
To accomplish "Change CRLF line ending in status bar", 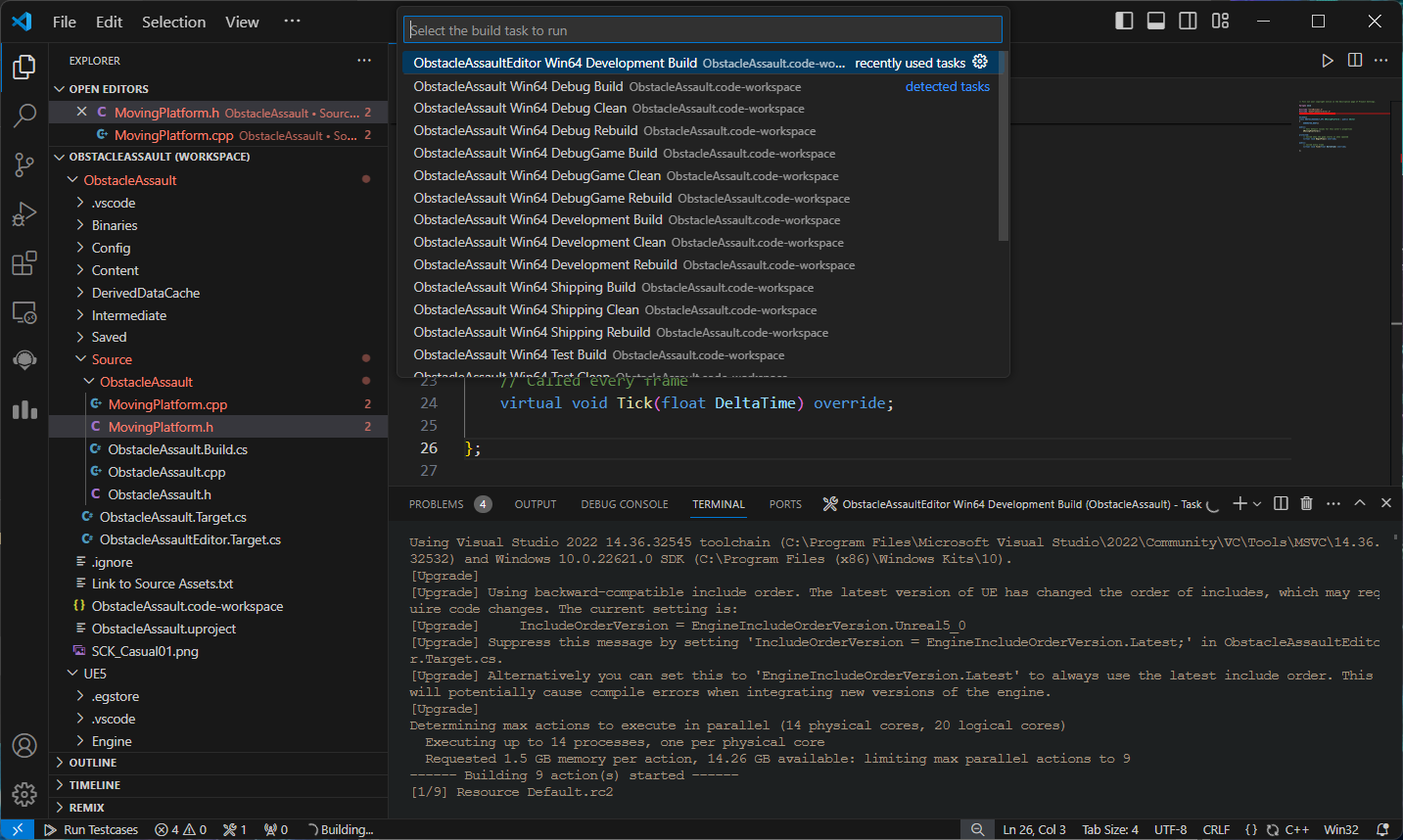I will (x=1216, y=829).
